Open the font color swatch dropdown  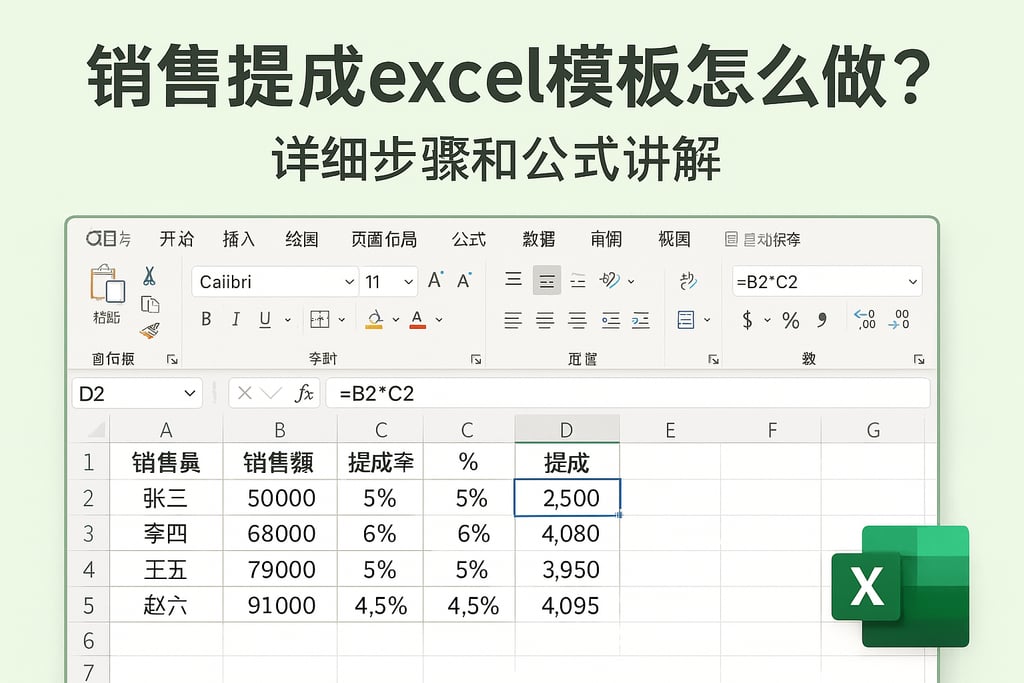(440, 319)
